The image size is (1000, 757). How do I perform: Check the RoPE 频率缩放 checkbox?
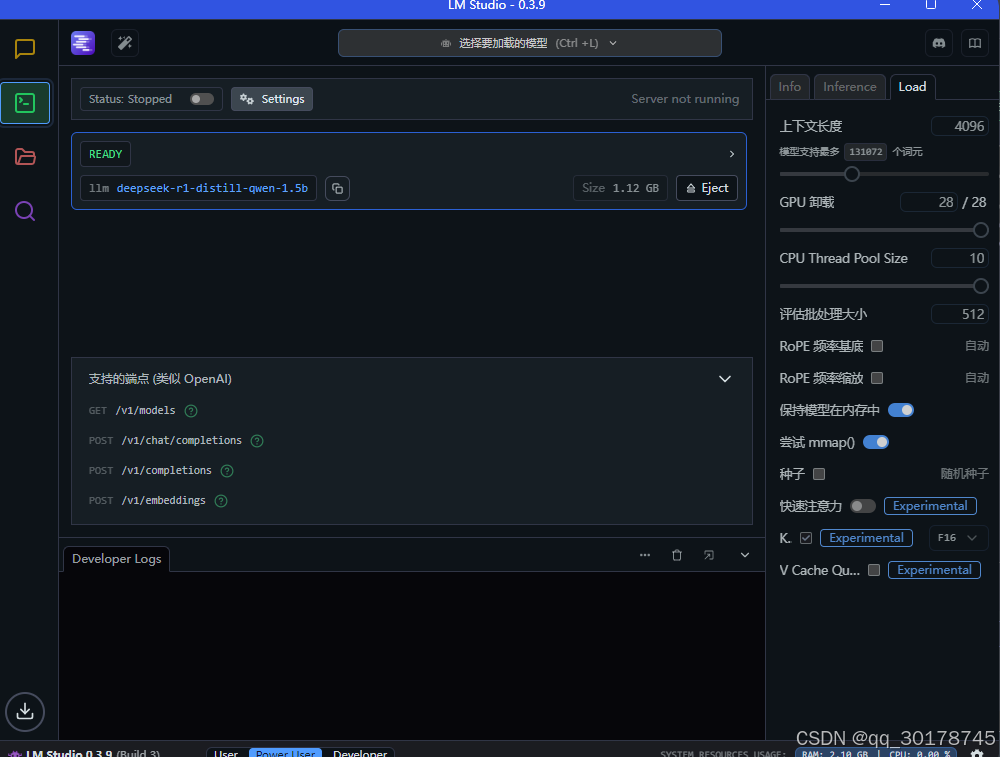(x=877, y=378)
